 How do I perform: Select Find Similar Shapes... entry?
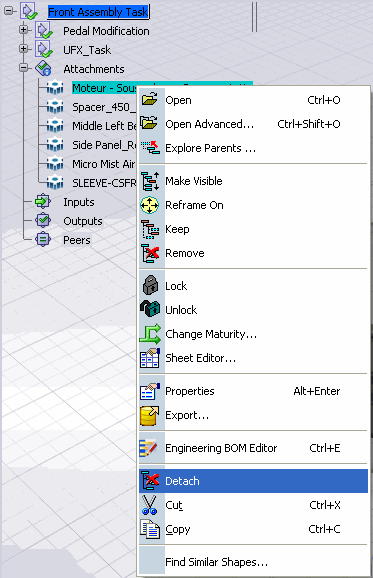pyautogui.click(x=254, y=562)
